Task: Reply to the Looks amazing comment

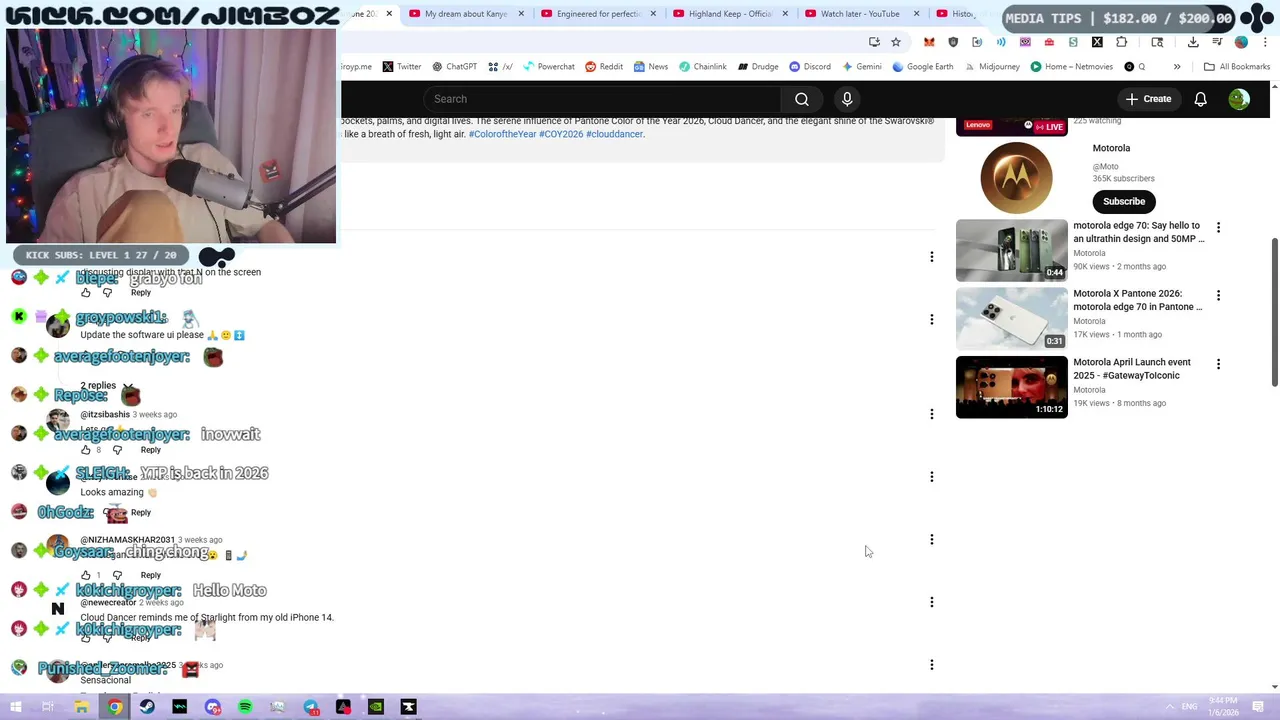Action: point(141,513)
